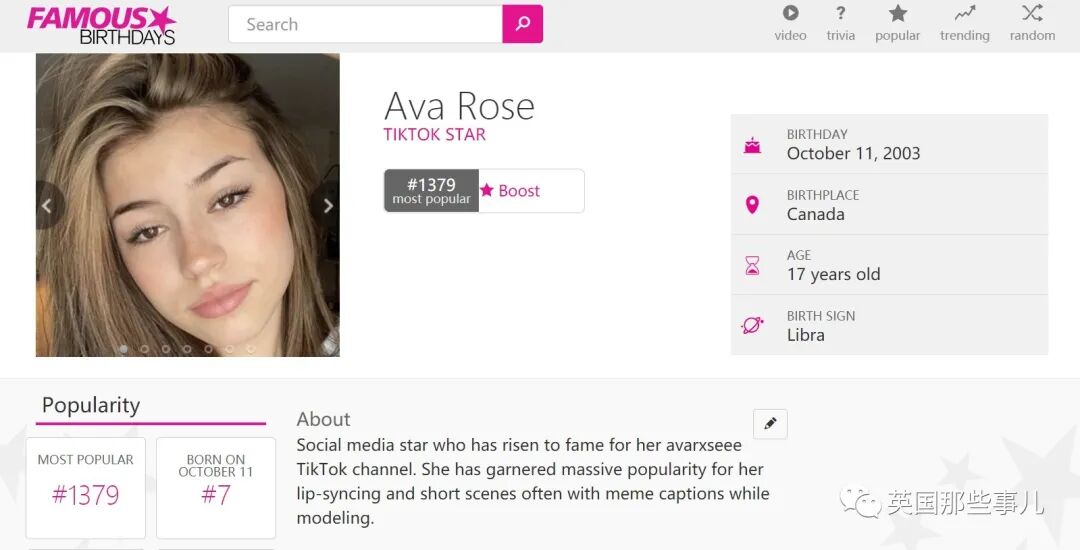Click the random shuffle icon

(1032, 13)
